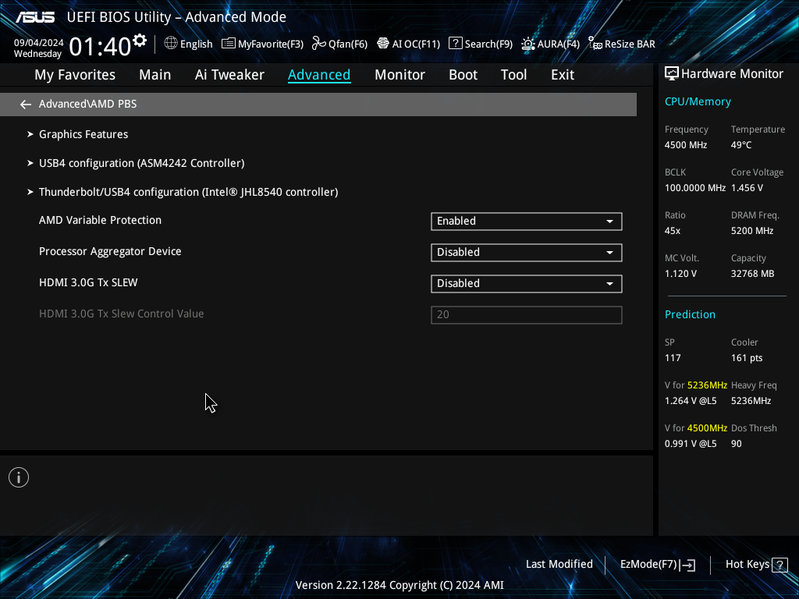Click the gear icon next to clock
799x599 pixels.
point(140,40)
